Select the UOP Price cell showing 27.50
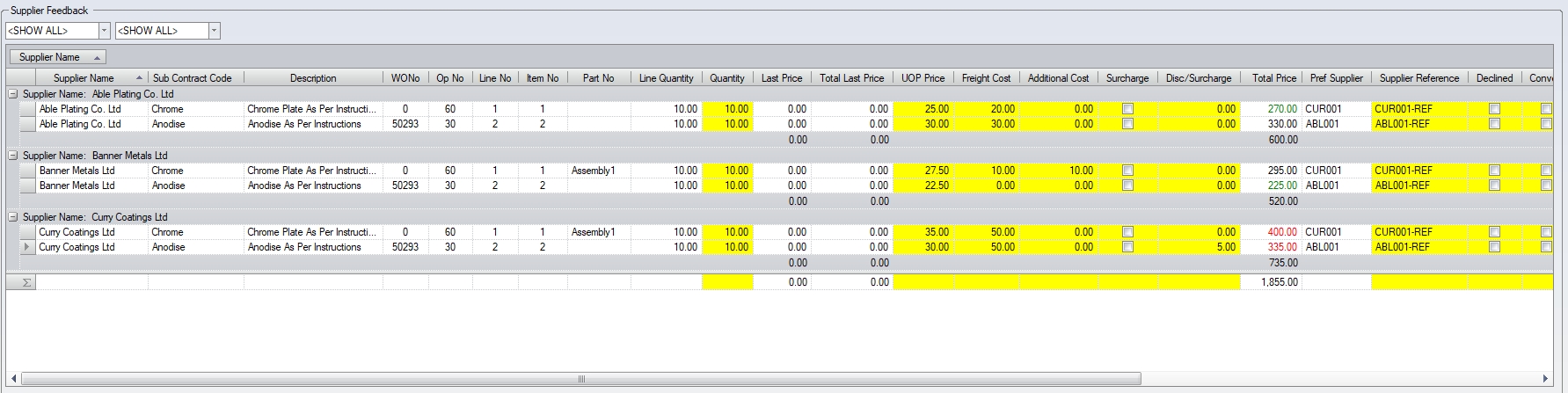Image resolution: width=1568 pixels, height=393 pixels. pyautogui.click(x=923, y=171)
